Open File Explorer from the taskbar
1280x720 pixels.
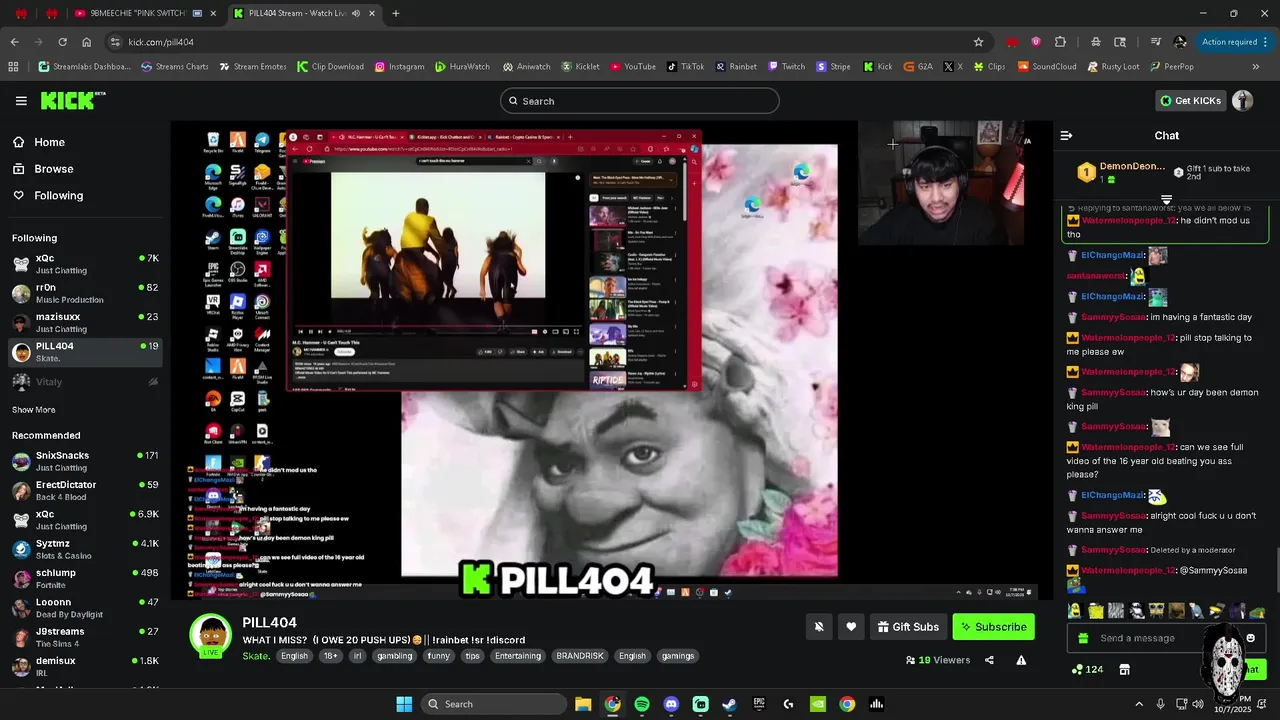tap(583, 704)
